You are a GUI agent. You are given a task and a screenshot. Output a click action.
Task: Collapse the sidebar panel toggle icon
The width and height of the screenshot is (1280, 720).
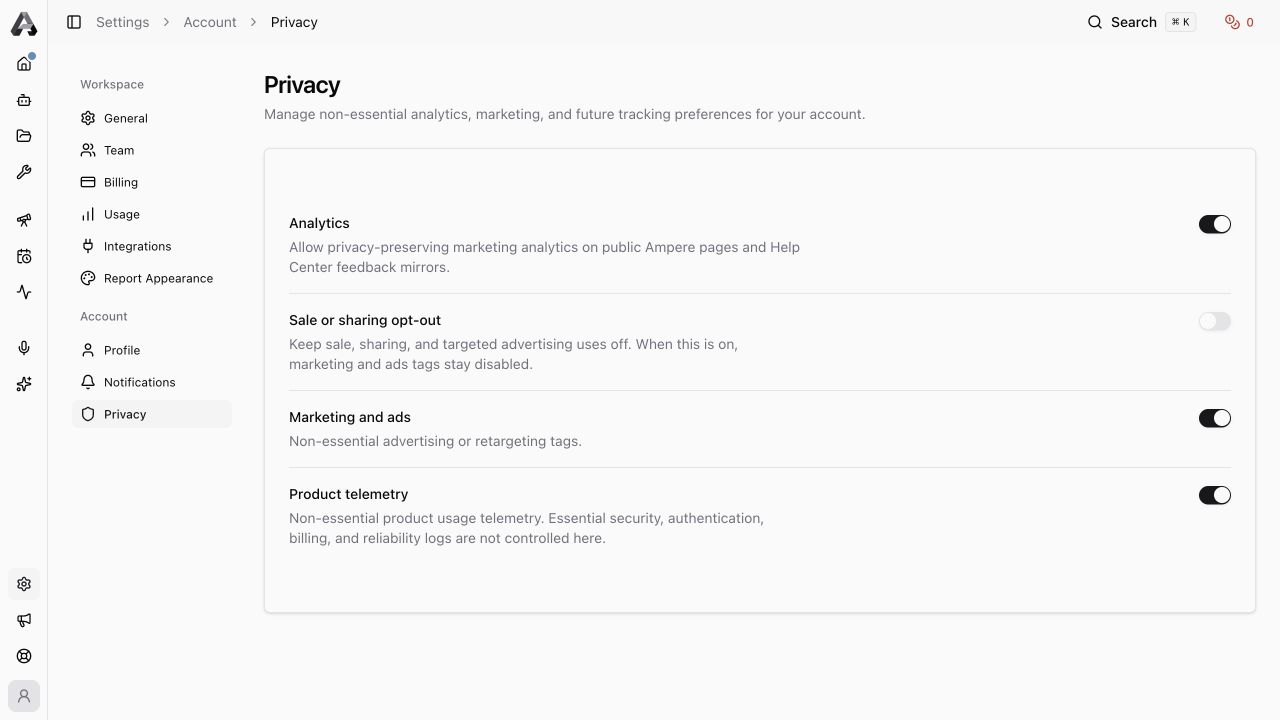click(74, 22)
